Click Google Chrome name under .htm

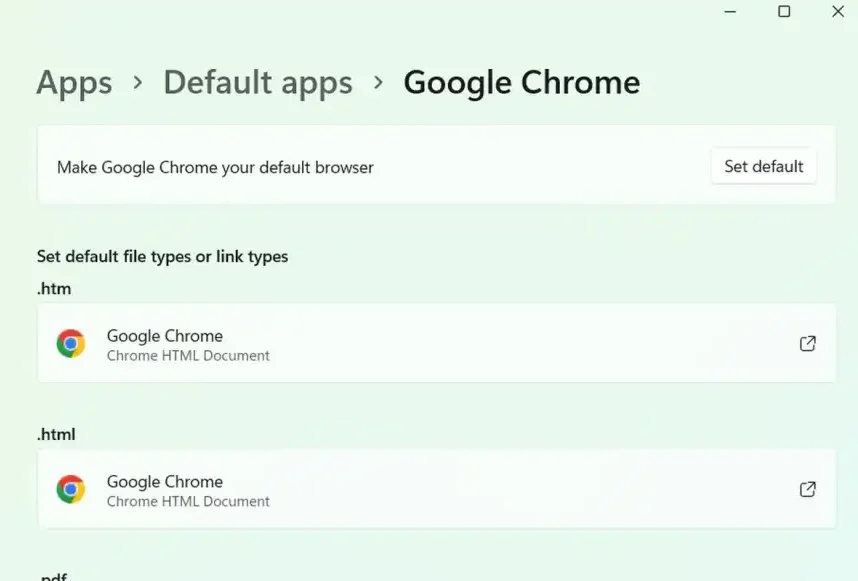click(165, 335)
